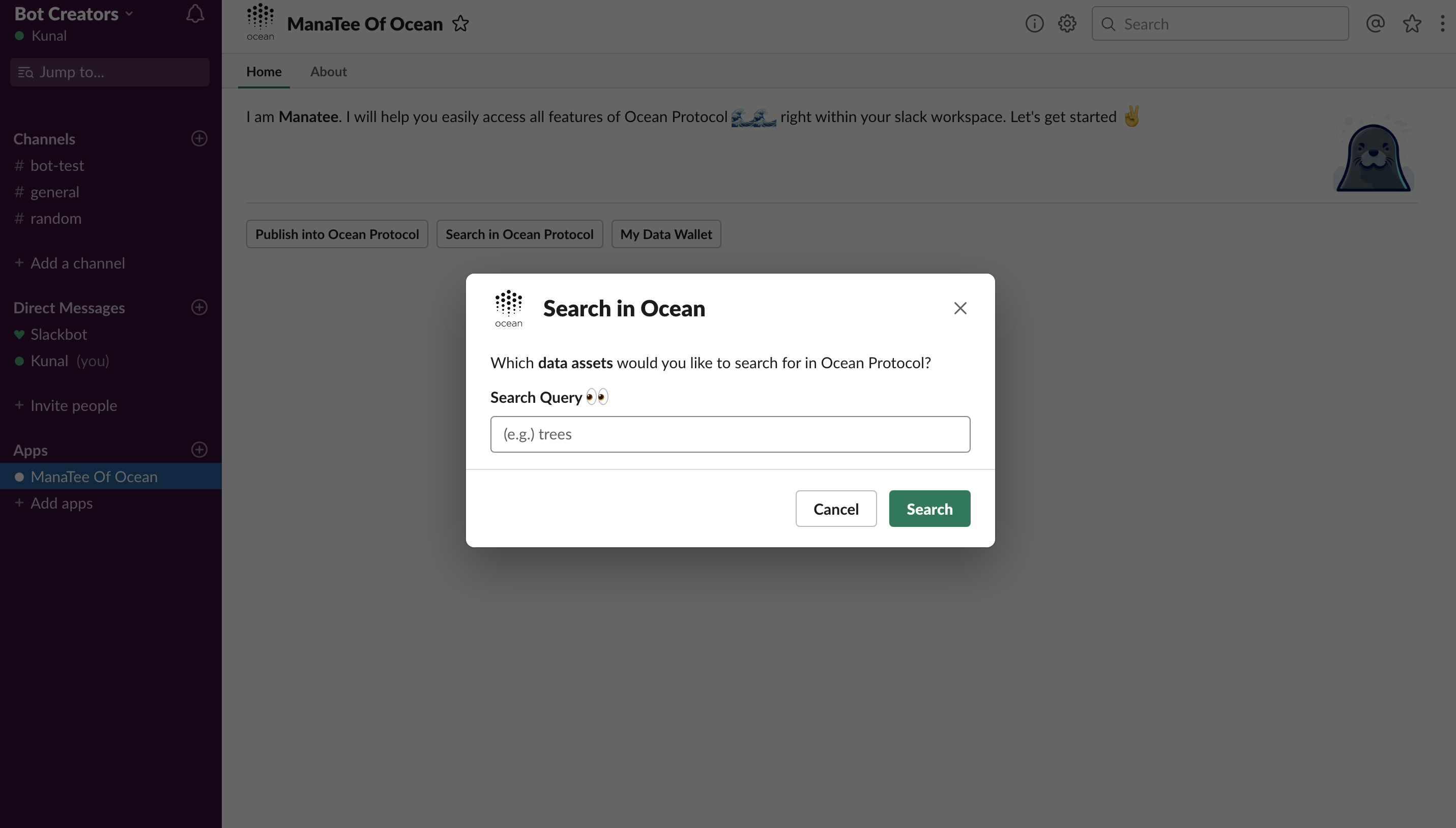Open the bot-test channel
This screenshot has width=1456, height=828.
point(57,165)
